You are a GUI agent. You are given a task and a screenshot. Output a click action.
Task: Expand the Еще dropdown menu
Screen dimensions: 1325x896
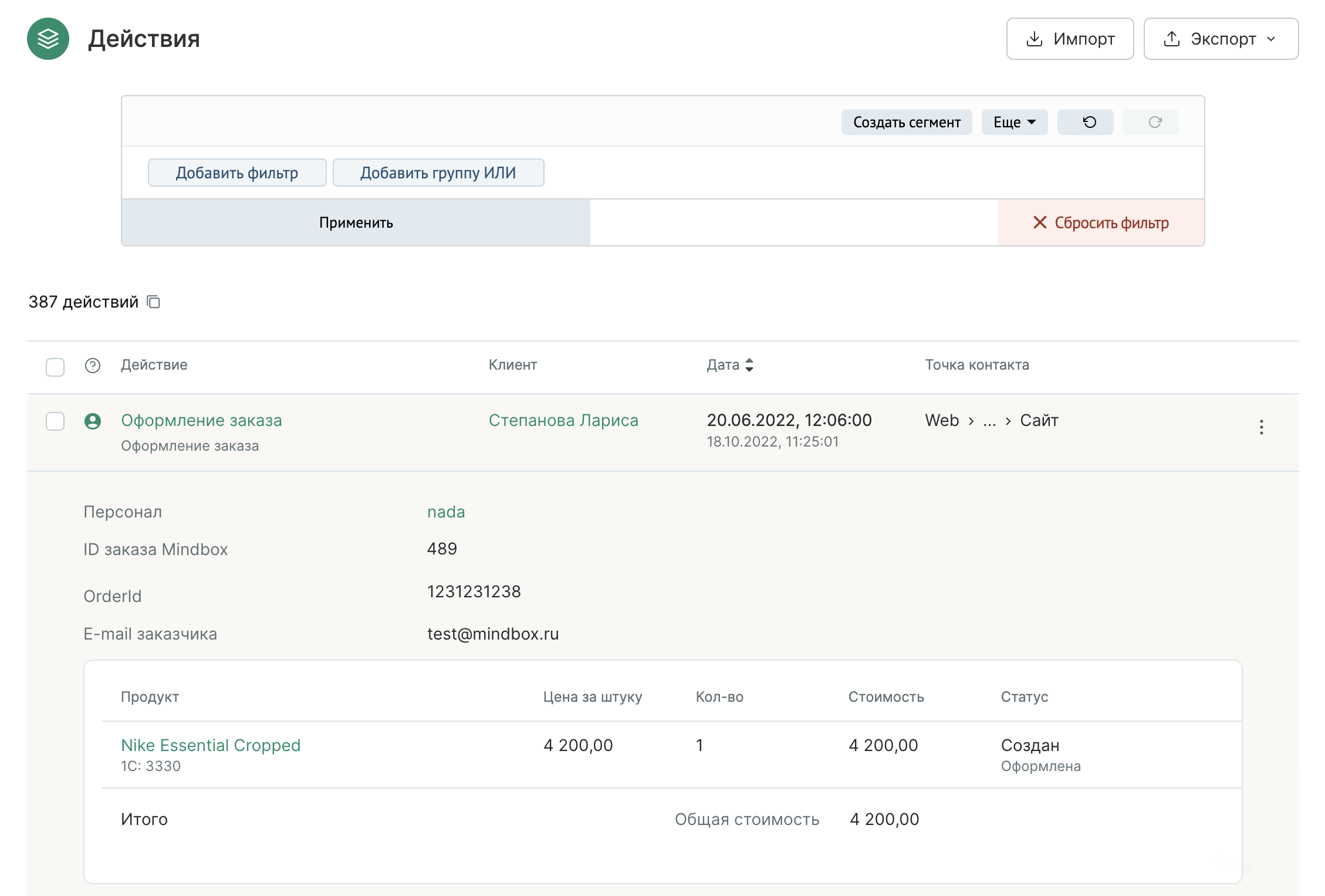point(1015,122)
